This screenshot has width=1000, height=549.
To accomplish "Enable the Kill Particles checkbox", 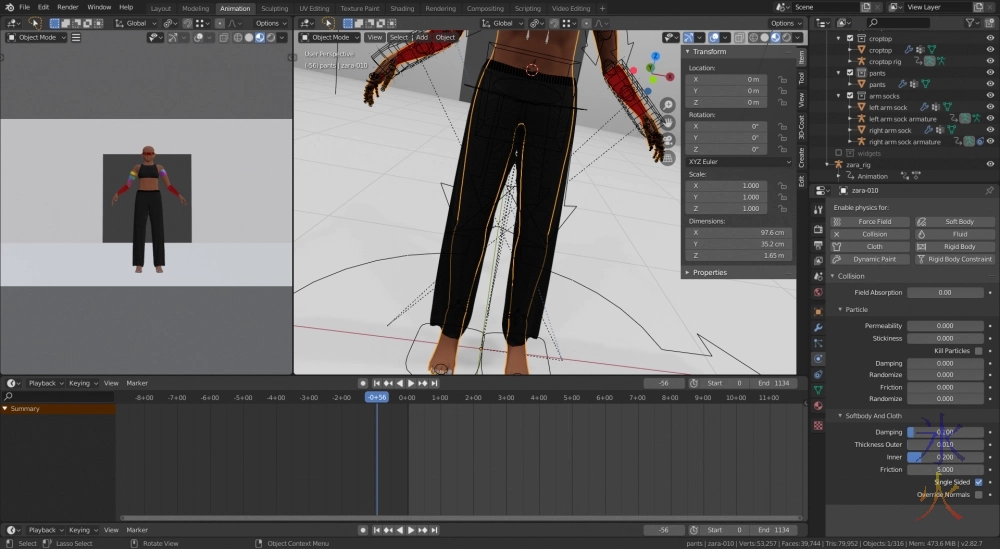I will coord(978,351).
